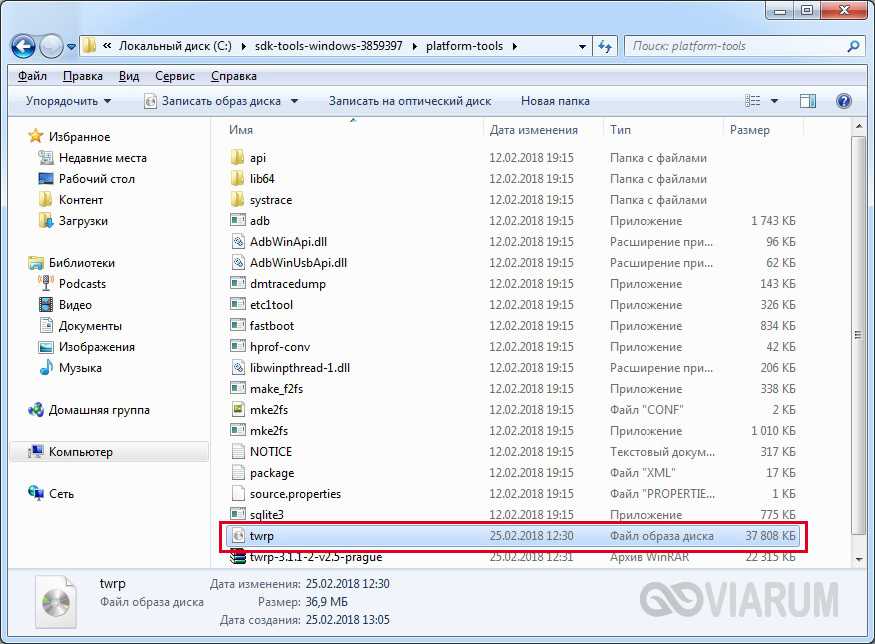Click the Back navigation arrow button
Viewport: 875px width, 644px height.
[25, 46]
